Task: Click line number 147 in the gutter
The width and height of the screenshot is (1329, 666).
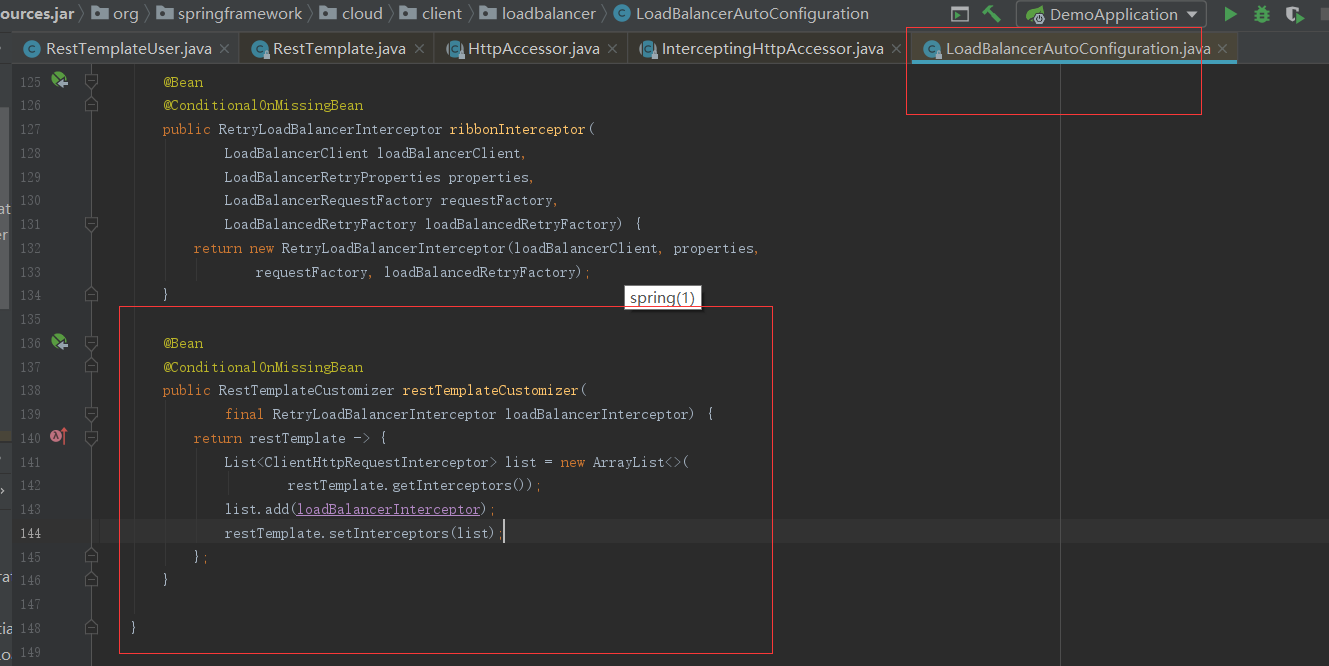Action: click(30, 604)
